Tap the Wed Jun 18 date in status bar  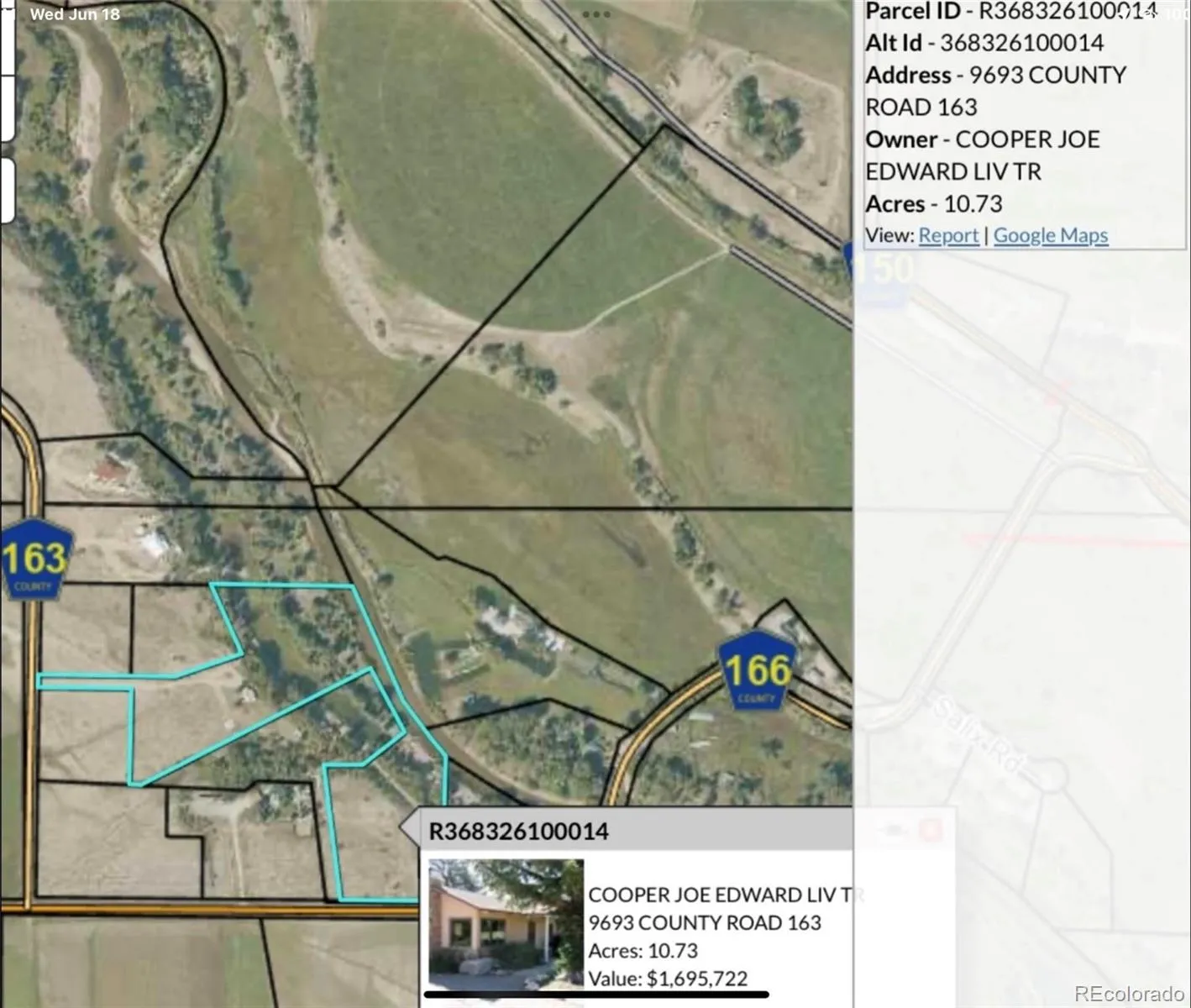coord(75,14)
